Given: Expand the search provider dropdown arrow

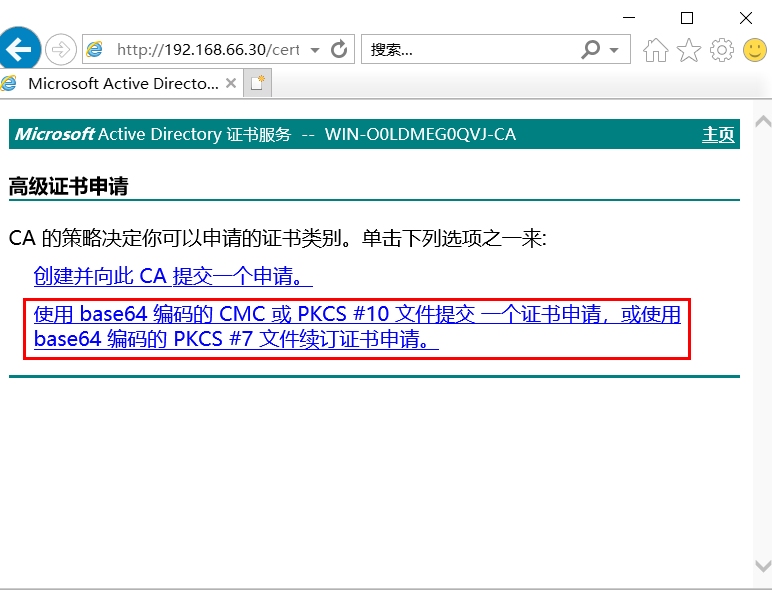Looking at the screenshot, I should [613, 50].
